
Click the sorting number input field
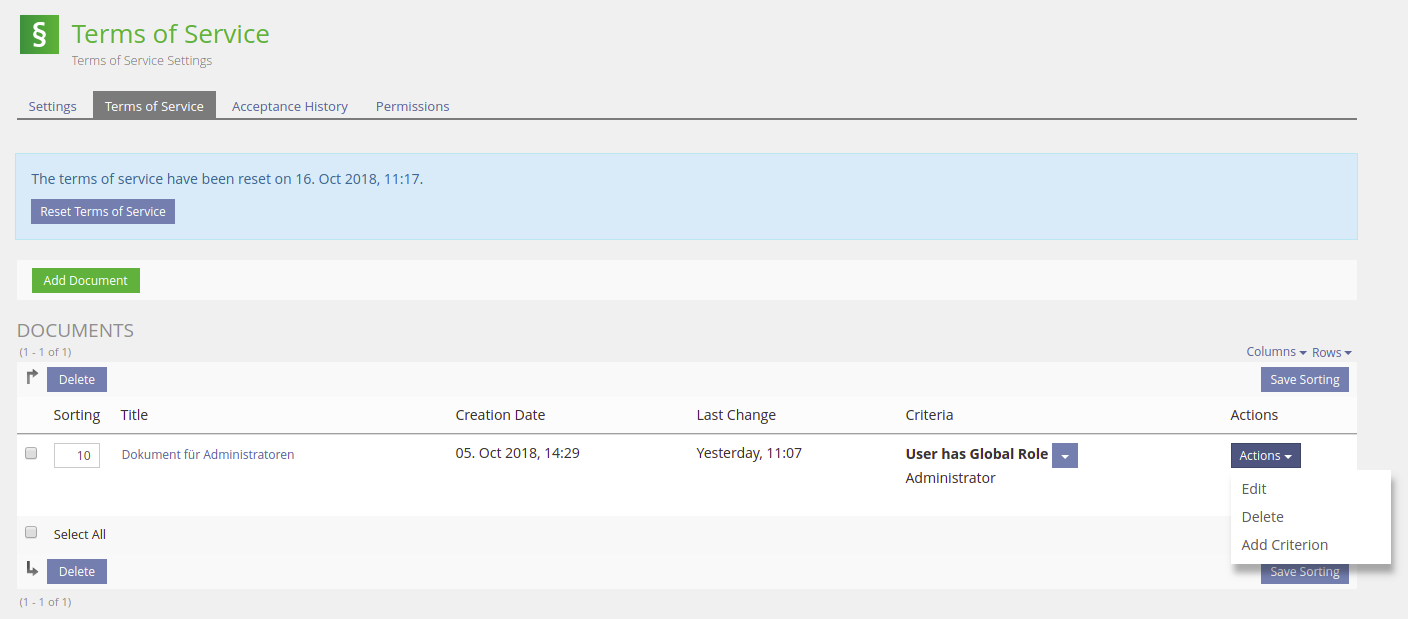(x=77, y=456)
